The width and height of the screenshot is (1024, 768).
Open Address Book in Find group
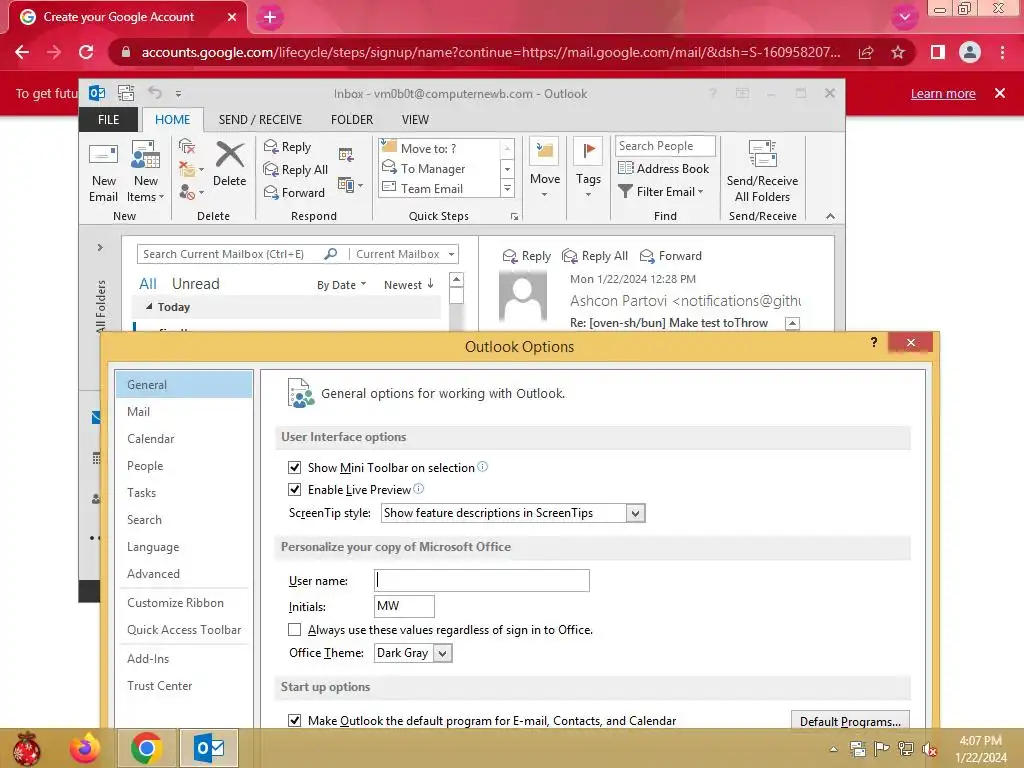[x=664, y=168]
